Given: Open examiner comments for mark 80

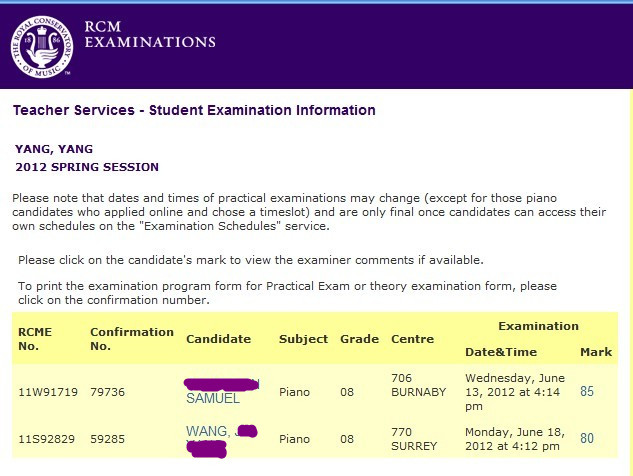Looking at the screenshot, I should (587, 438).
